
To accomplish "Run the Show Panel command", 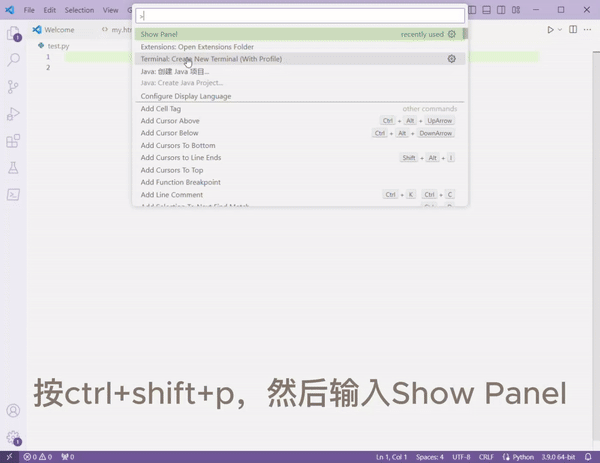I will (x=299, y=34).
